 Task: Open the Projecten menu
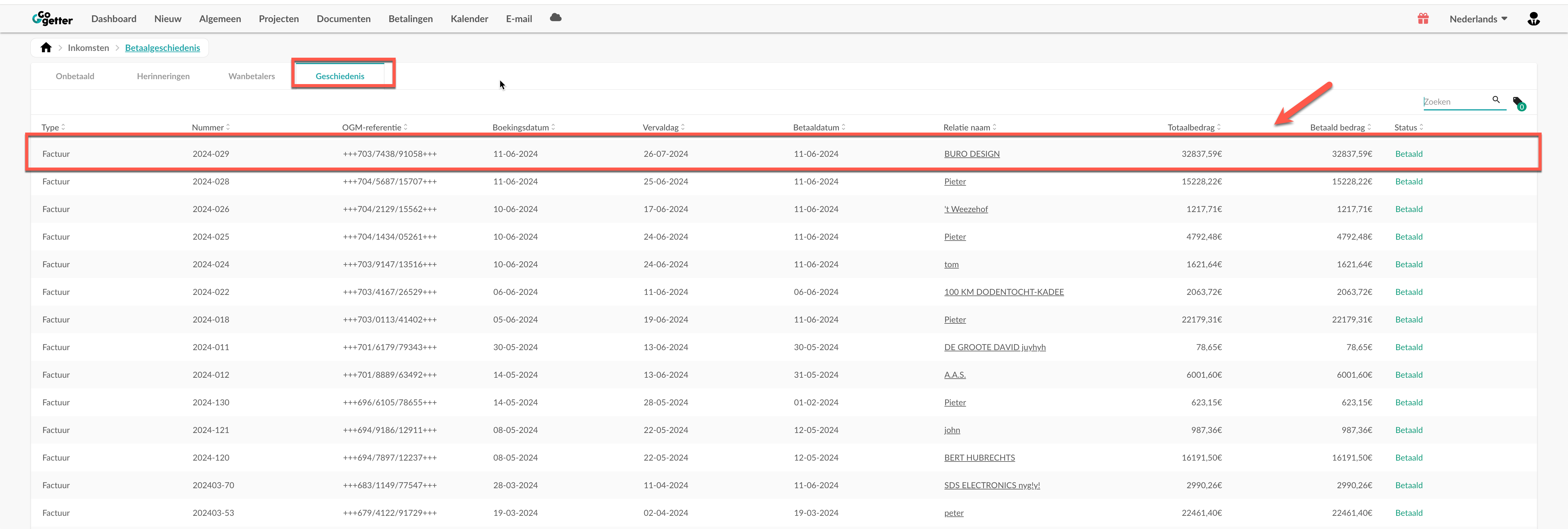(x=279, y=19)
